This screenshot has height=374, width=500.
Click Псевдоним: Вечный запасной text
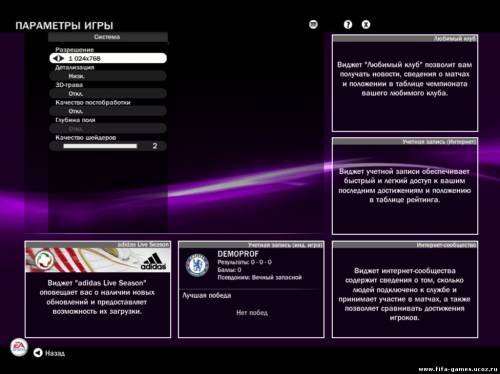[260, 277]
